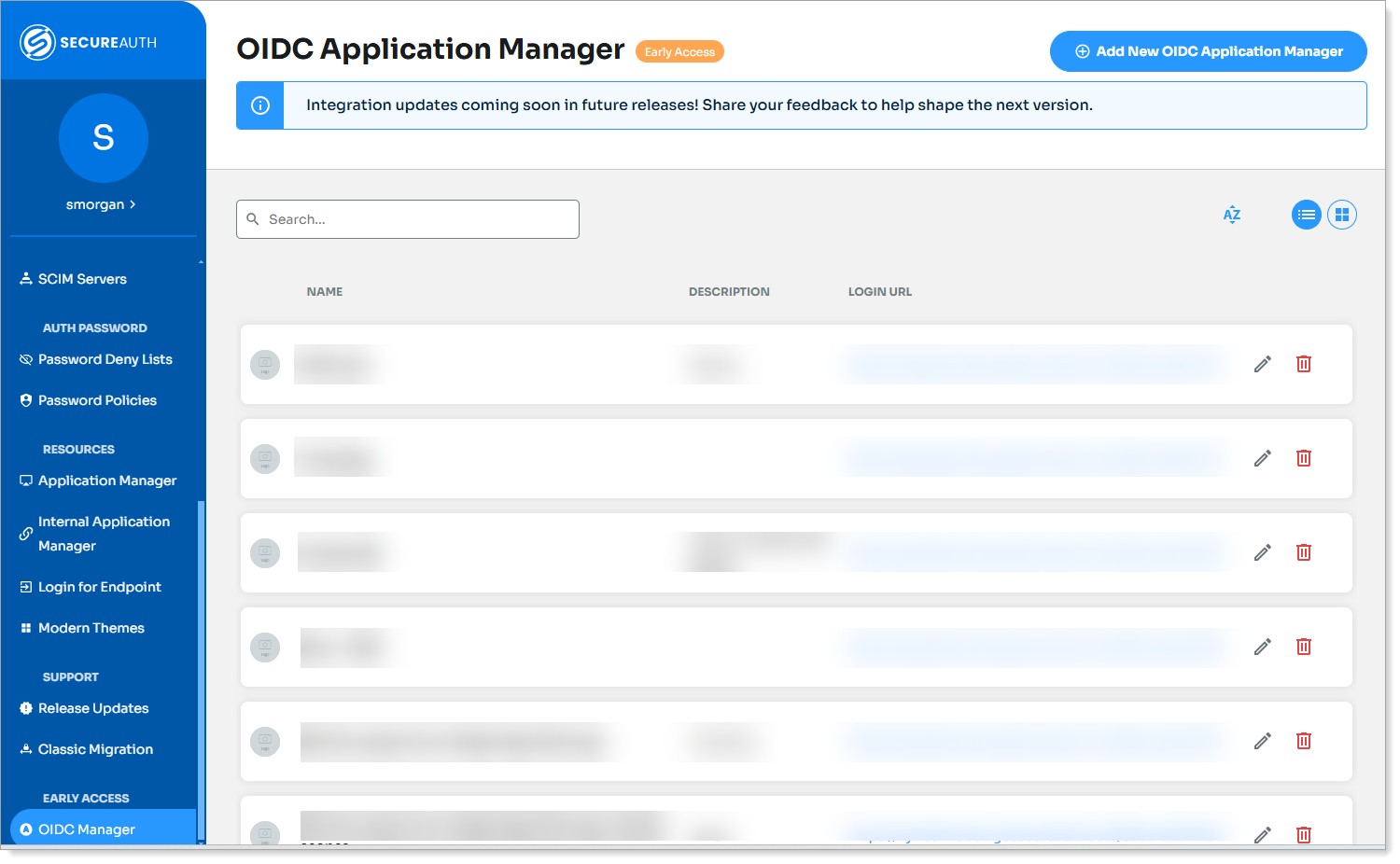1400x864 pixels.
Task: Click trash icon in second application row
Action: point(1304,458)
